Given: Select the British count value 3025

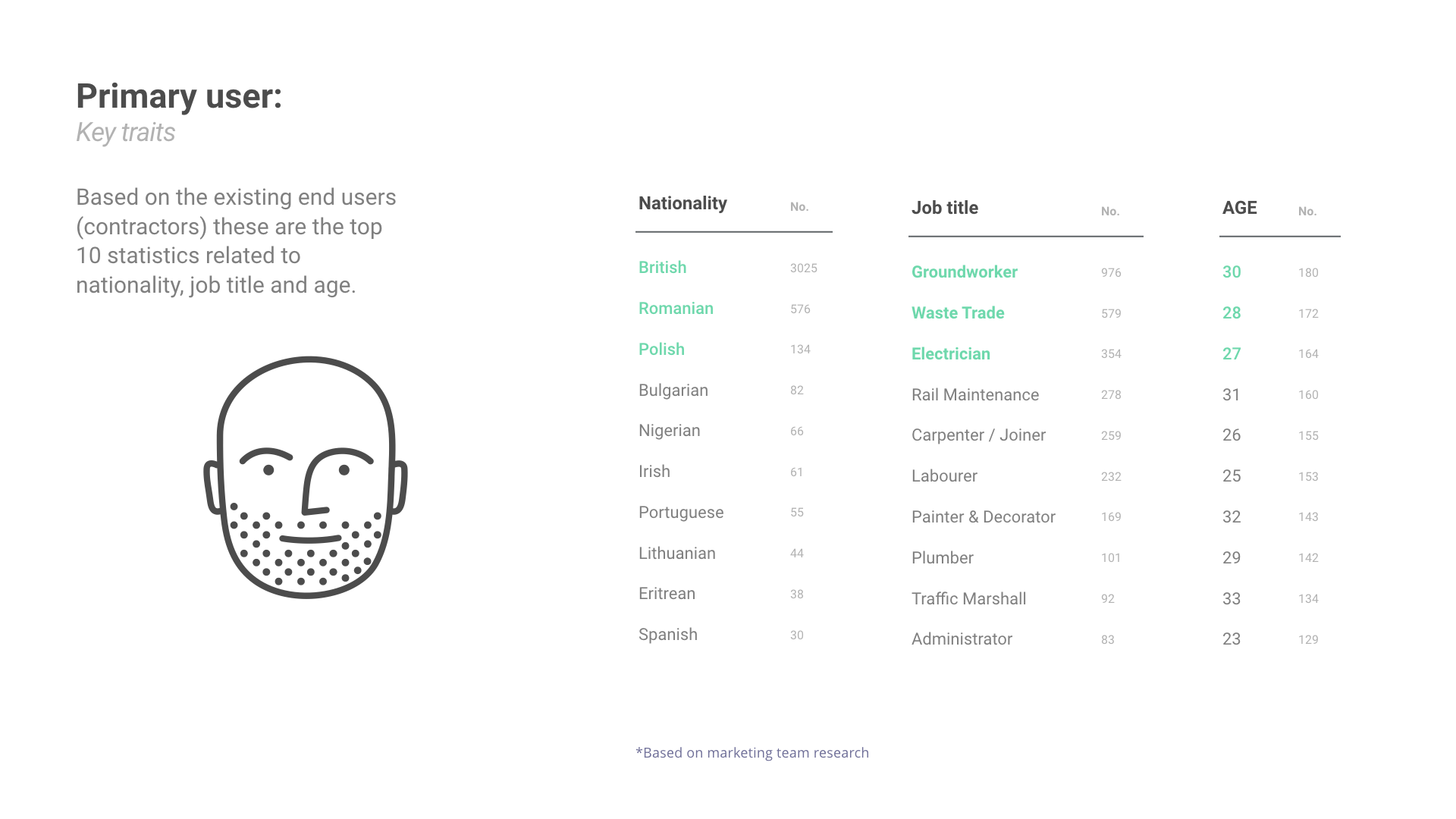Looking at the screenshot, I should pyautogui.click(x=803, y=268).
